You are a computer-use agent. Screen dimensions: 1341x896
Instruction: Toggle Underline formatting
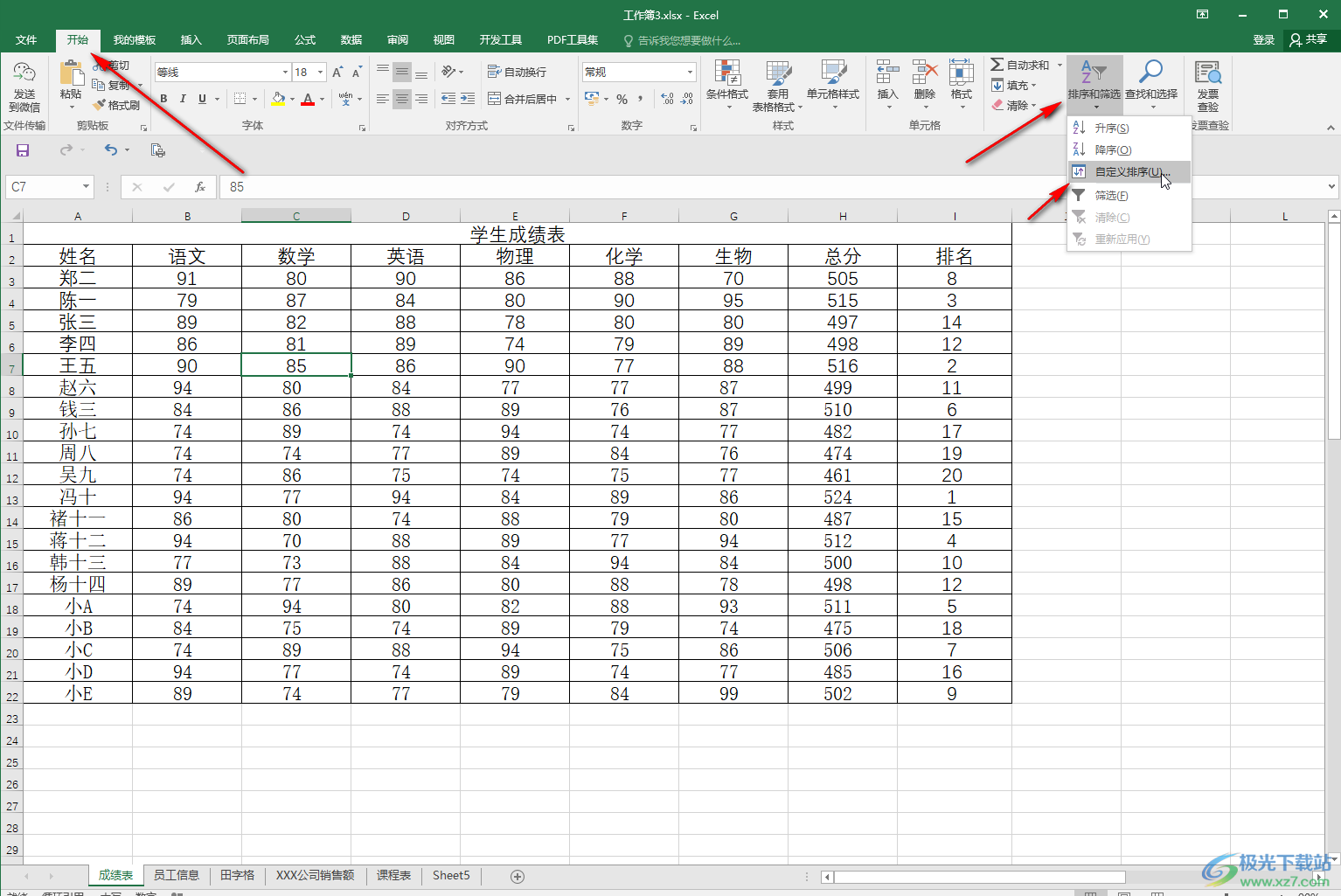pos(202,99)
